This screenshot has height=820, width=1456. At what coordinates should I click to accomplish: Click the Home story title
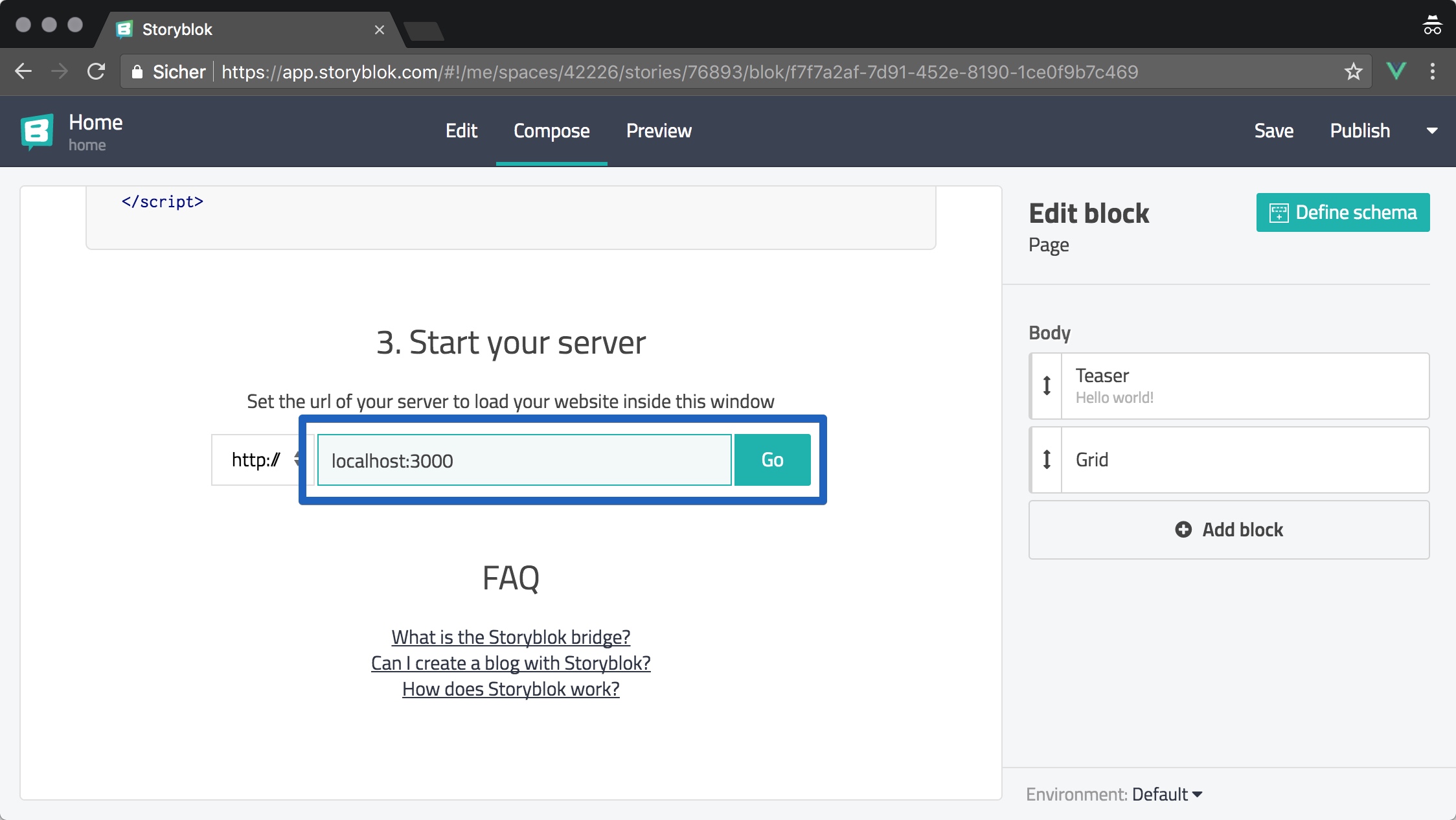click(x=96, y=122)
